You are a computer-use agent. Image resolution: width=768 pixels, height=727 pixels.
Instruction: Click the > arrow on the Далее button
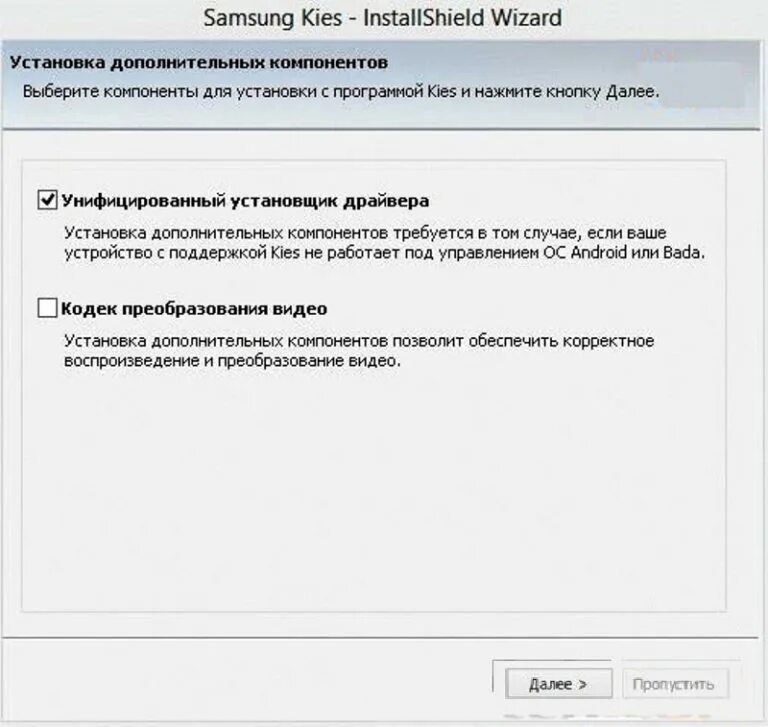582,684
